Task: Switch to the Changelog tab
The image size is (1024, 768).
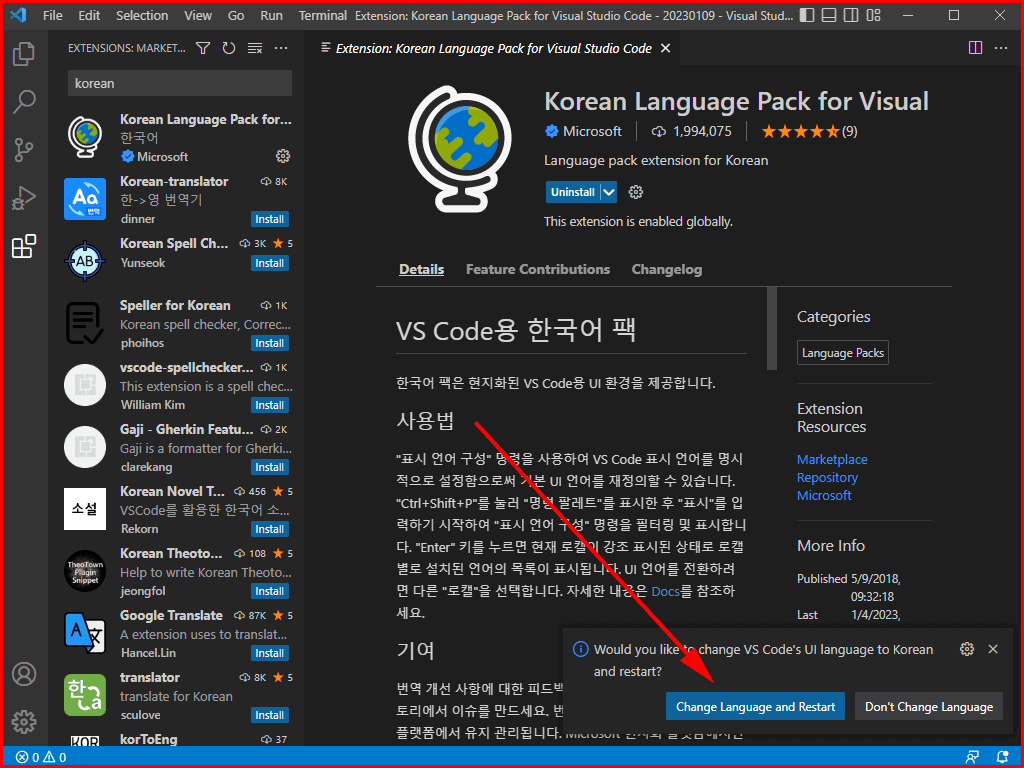Action: (667, 269)
